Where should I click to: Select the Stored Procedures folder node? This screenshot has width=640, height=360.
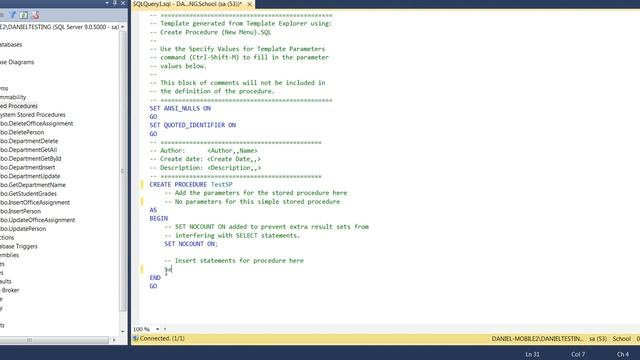(19, 106)
